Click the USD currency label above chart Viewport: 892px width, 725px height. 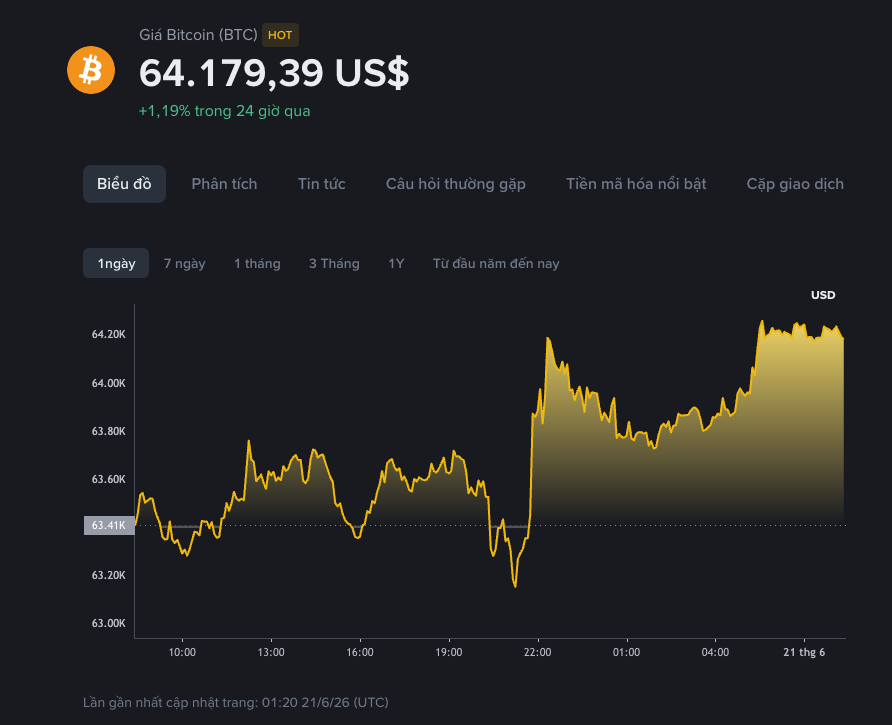coord(823,295)
